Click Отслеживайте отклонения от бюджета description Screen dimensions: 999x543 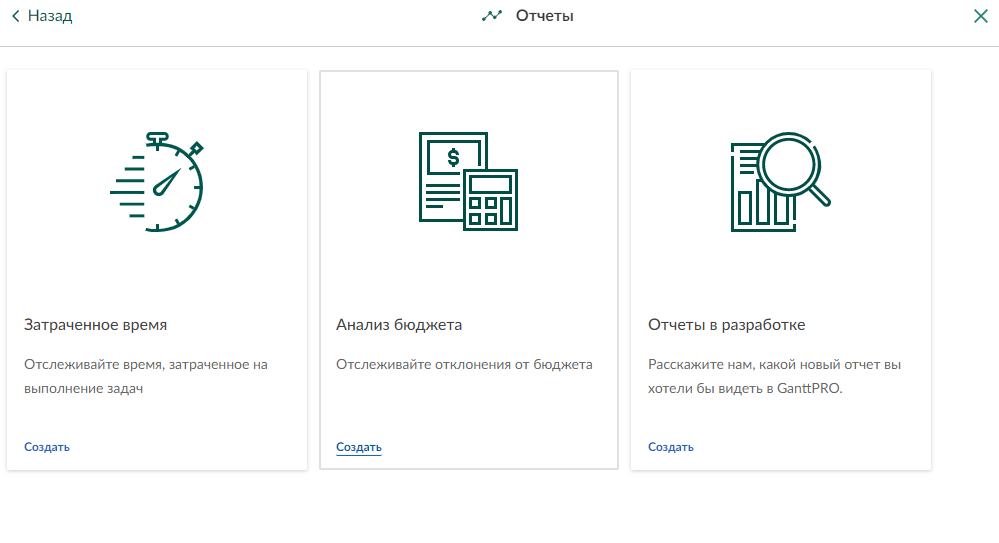[x=464, y=365]
